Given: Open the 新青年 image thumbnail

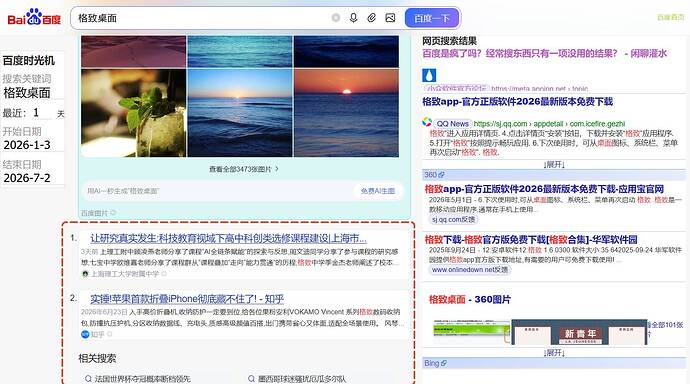Looking at the screenshot, I should click(579, 332).
